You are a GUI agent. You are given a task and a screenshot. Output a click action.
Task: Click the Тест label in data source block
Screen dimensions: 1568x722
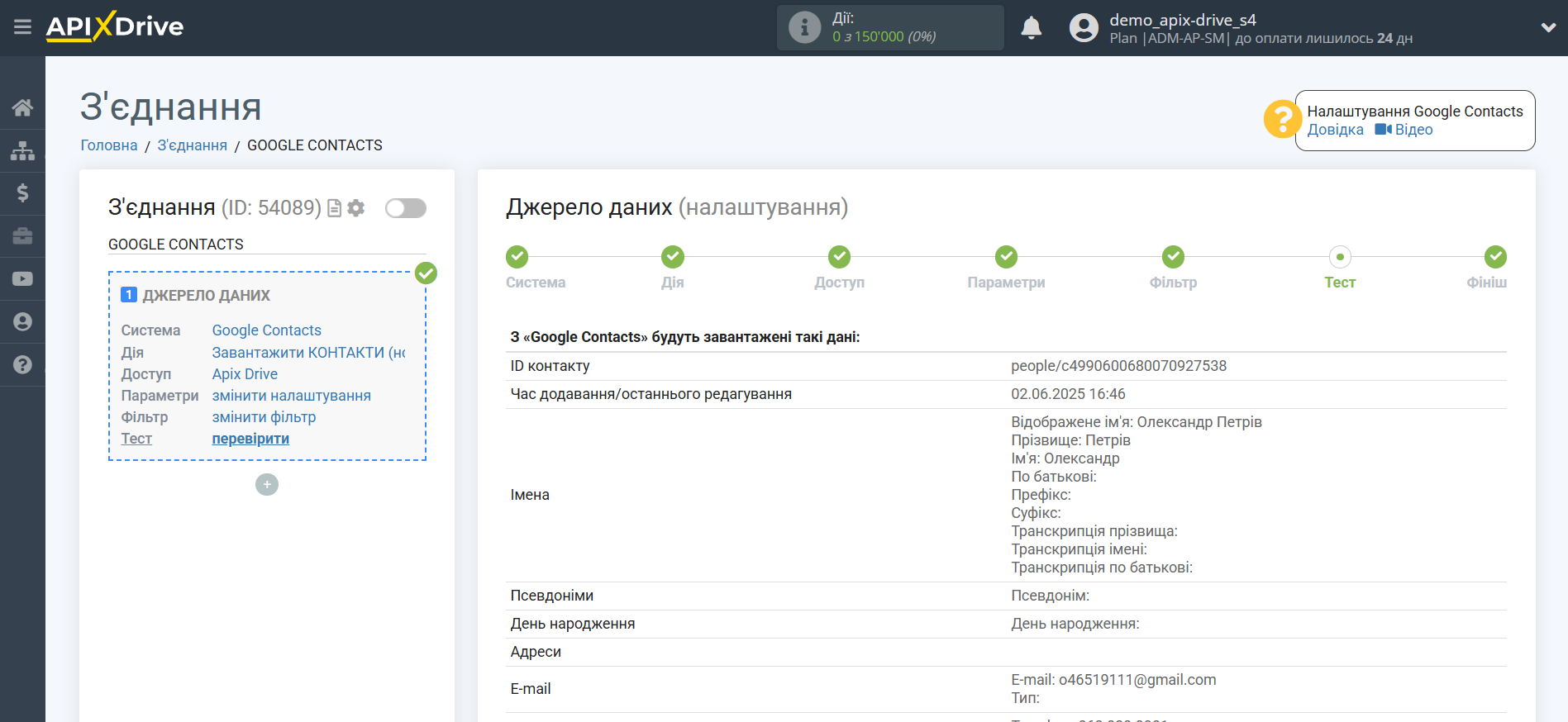click(136, 439)
